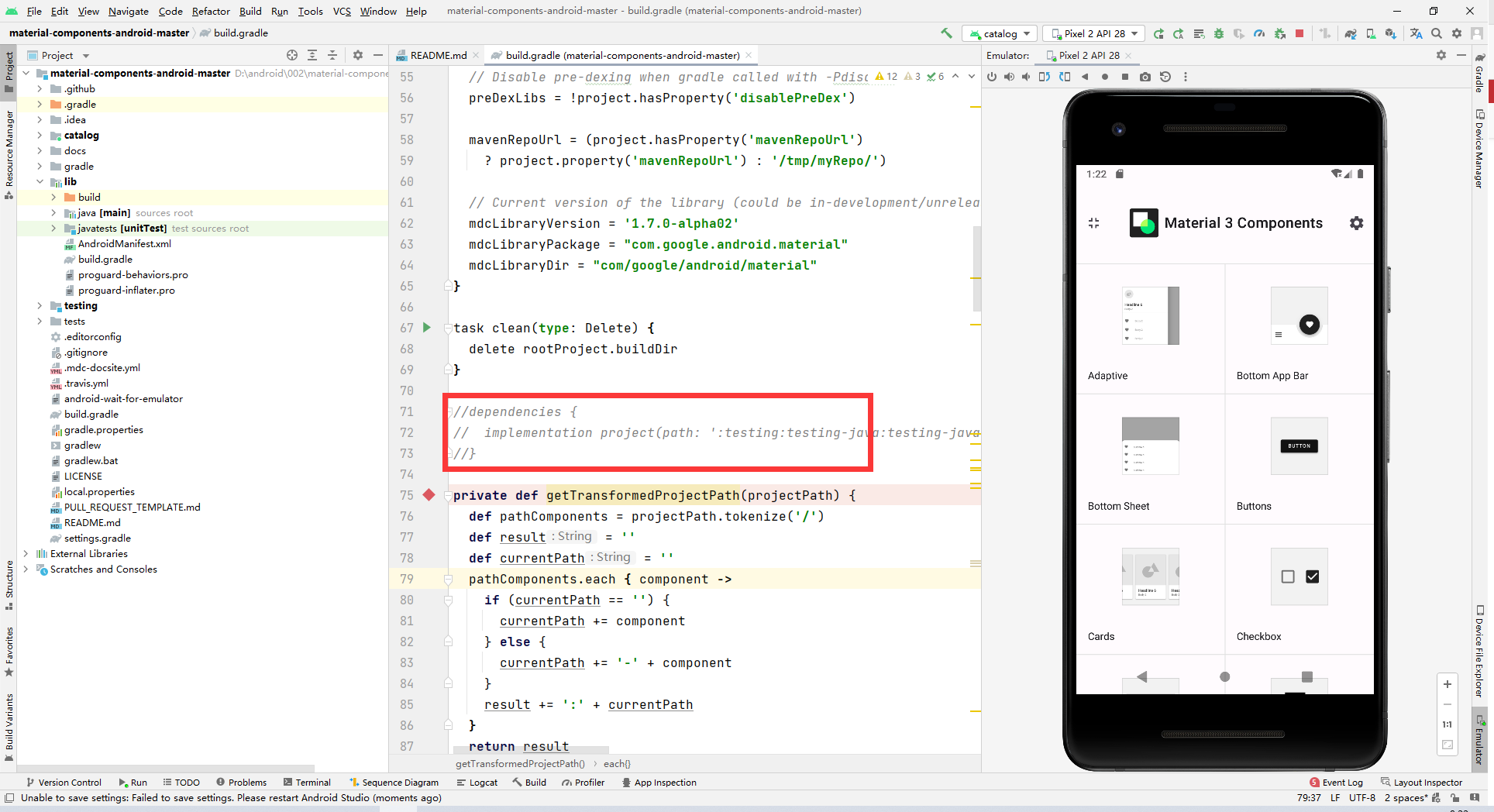
Task: Toggle the Build Variants side tab
Action: pos(9,728)
